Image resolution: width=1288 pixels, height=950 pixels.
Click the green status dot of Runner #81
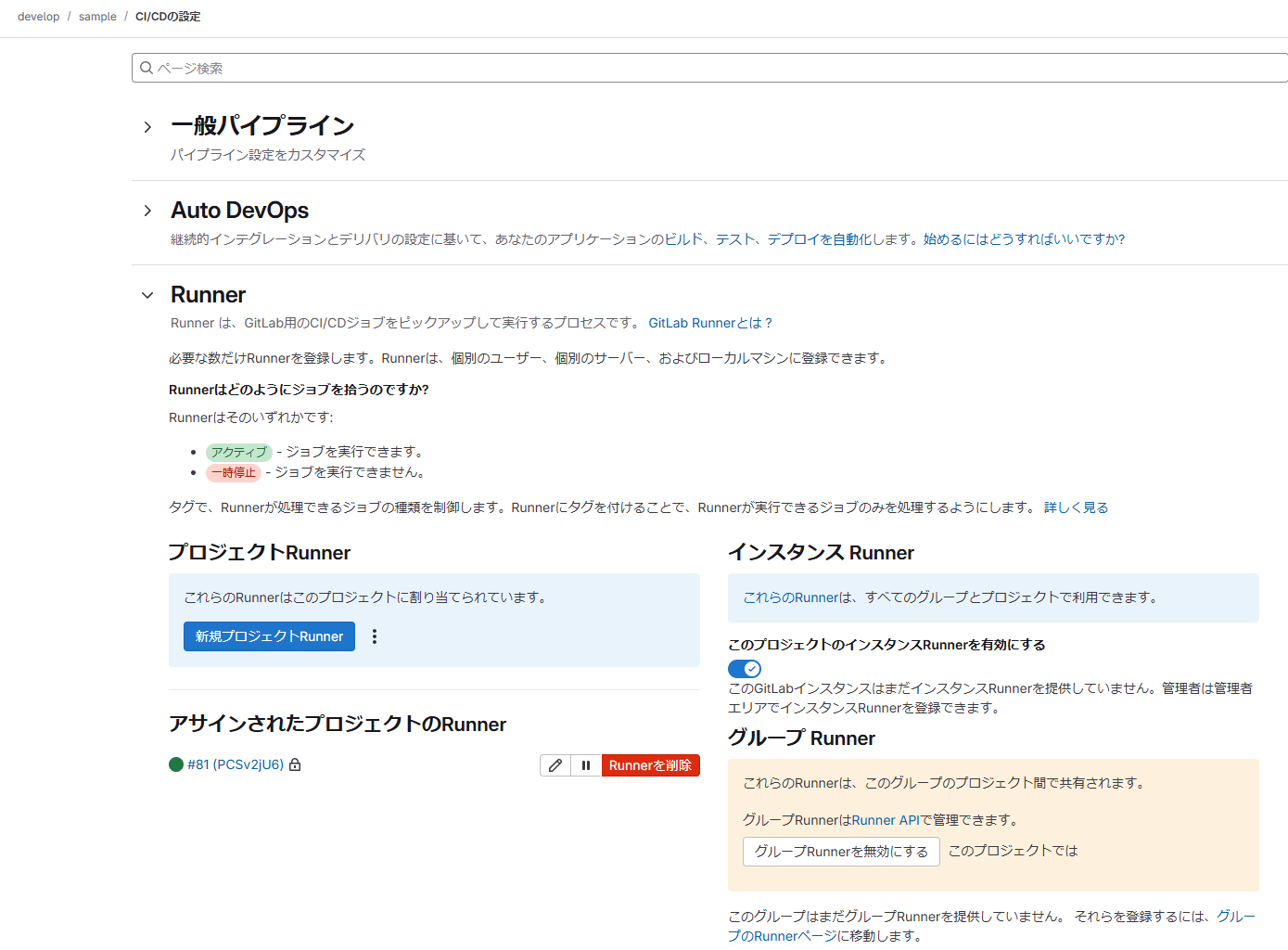[x=175, y=764]
